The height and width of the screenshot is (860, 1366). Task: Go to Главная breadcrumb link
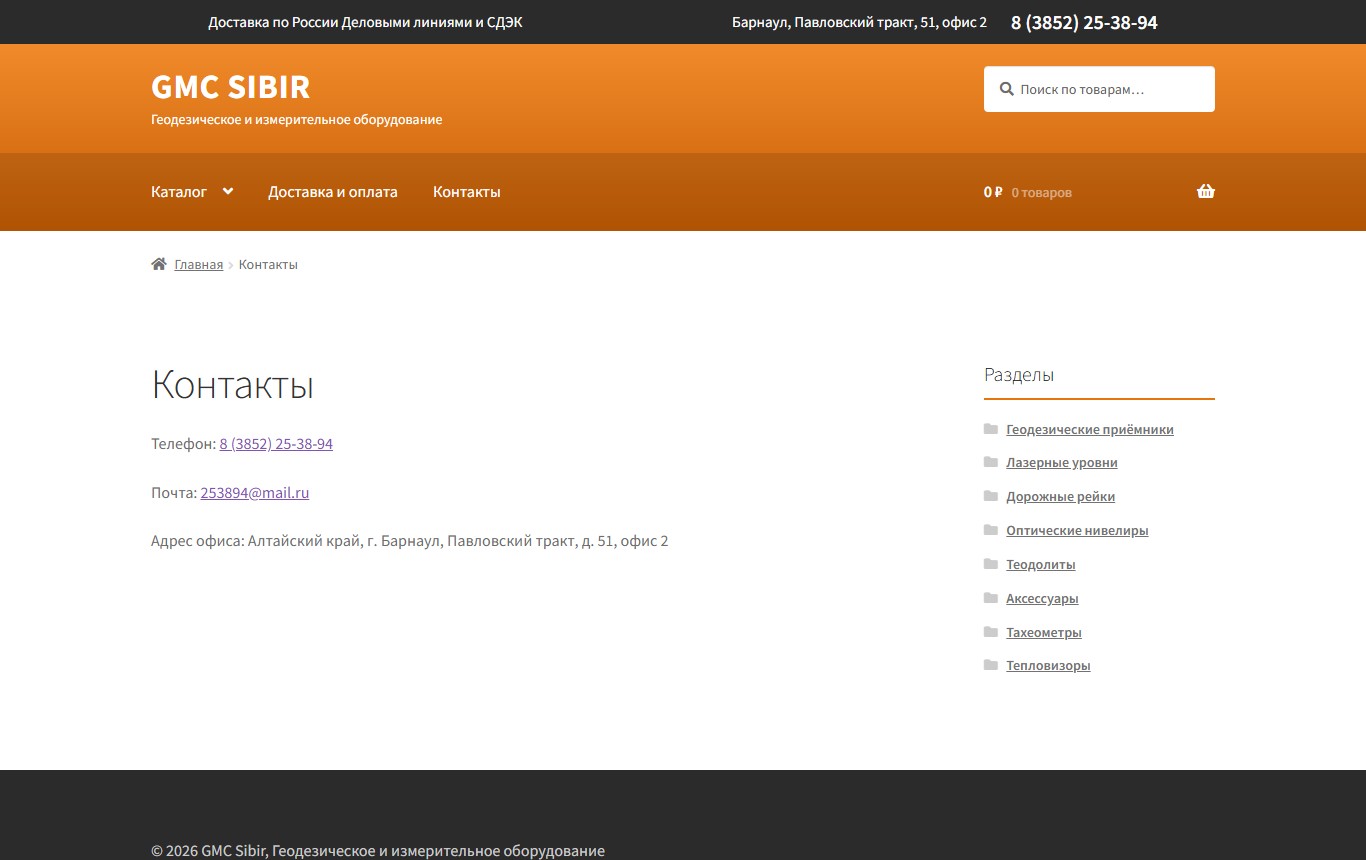coord(199,265)
